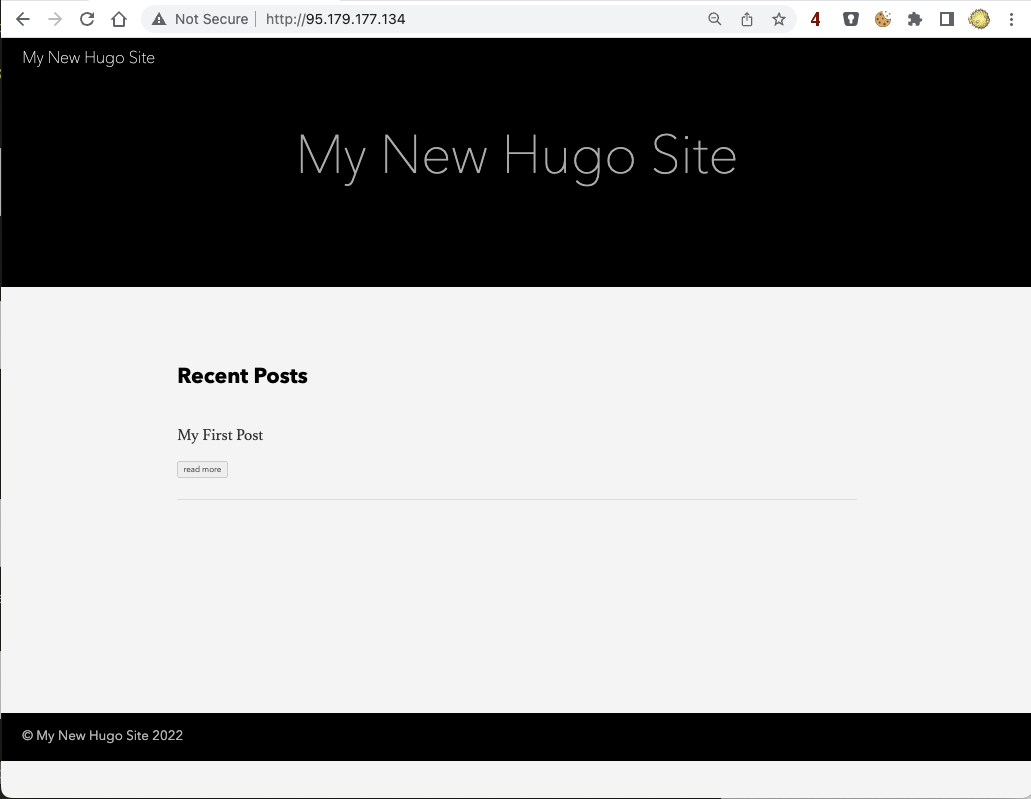
Task: Click the browser forward arrow
Action: [x=55, y=19]
